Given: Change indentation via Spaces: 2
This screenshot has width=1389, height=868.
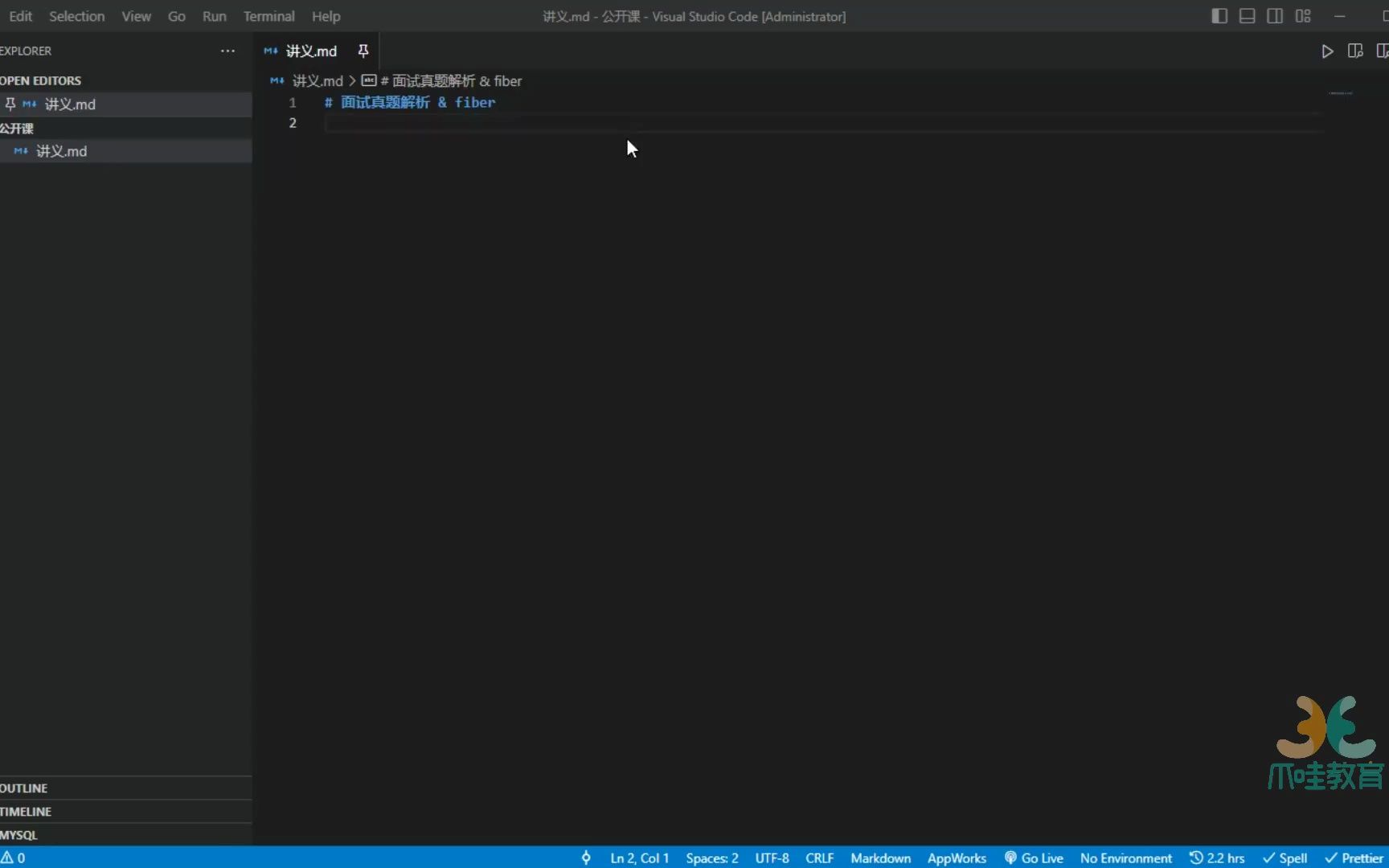Looking at the screenshot, I should pyautogui.click(x=711, y=858).
